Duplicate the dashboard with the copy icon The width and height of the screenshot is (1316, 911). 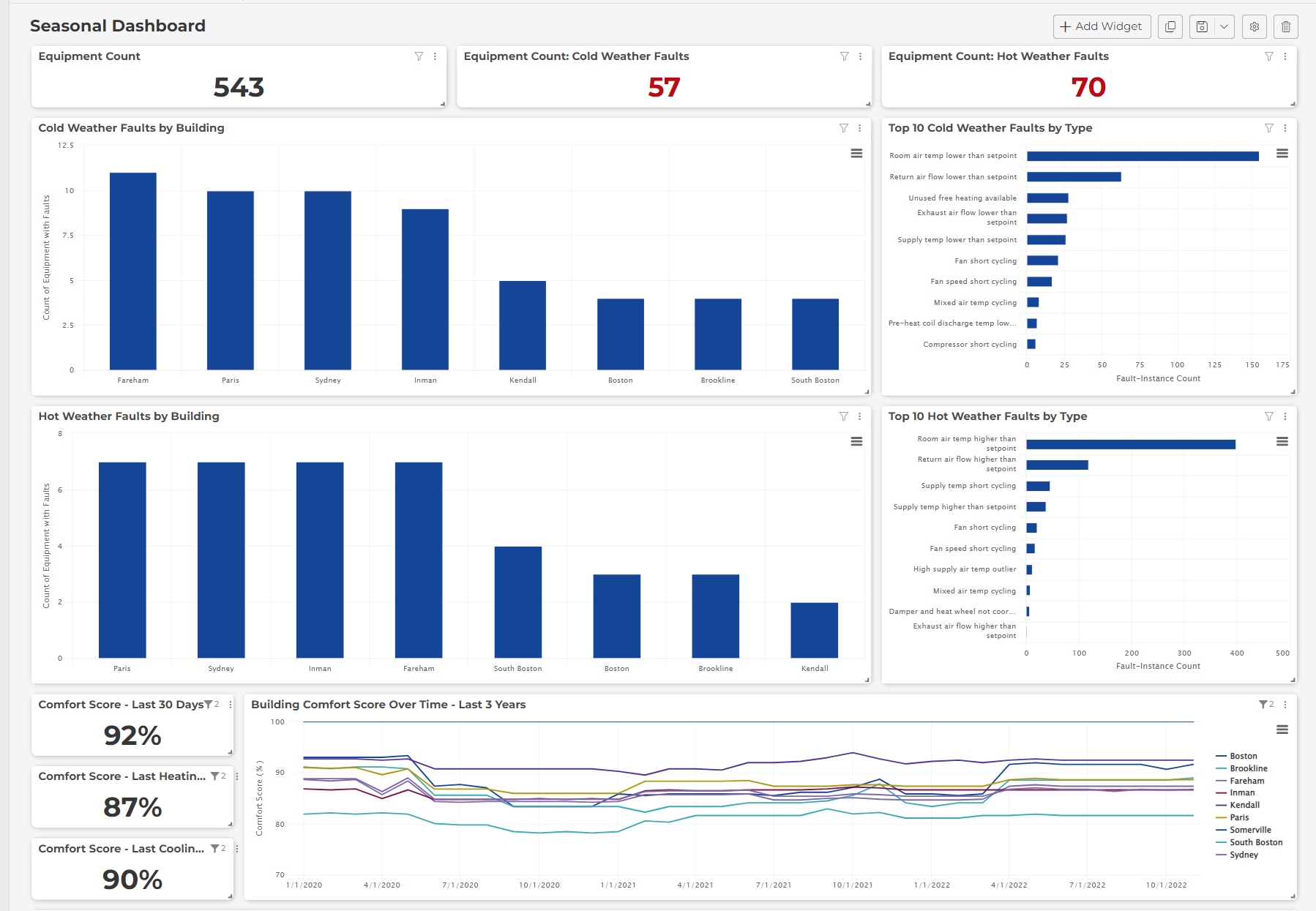1170,26
